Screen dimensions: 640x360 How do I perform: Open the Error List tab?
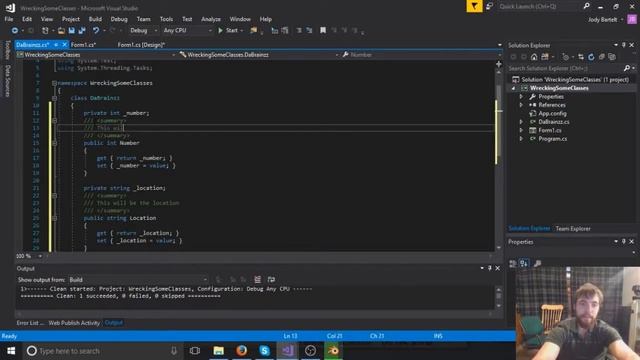[x=30, y=323]
